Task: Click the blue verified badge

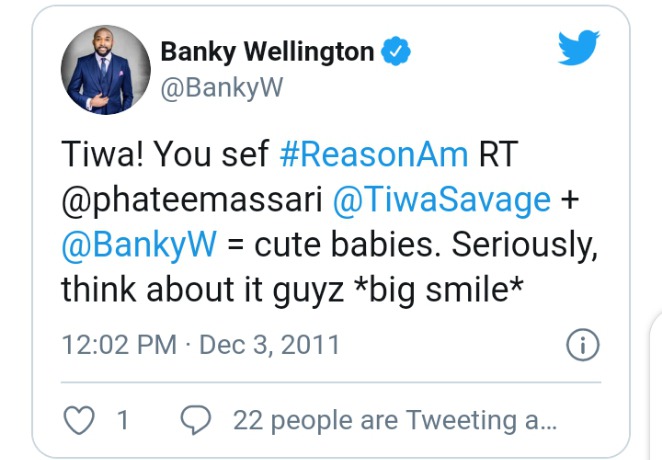Action: [396, 51]
